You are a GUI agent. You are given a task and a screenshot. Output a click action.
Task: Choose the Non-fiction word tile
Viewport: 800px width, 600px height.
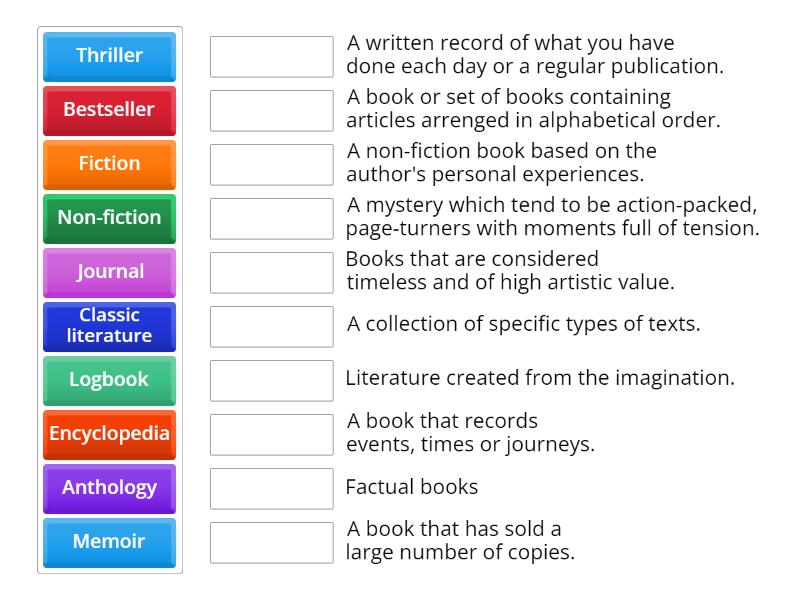coord(109,218)
